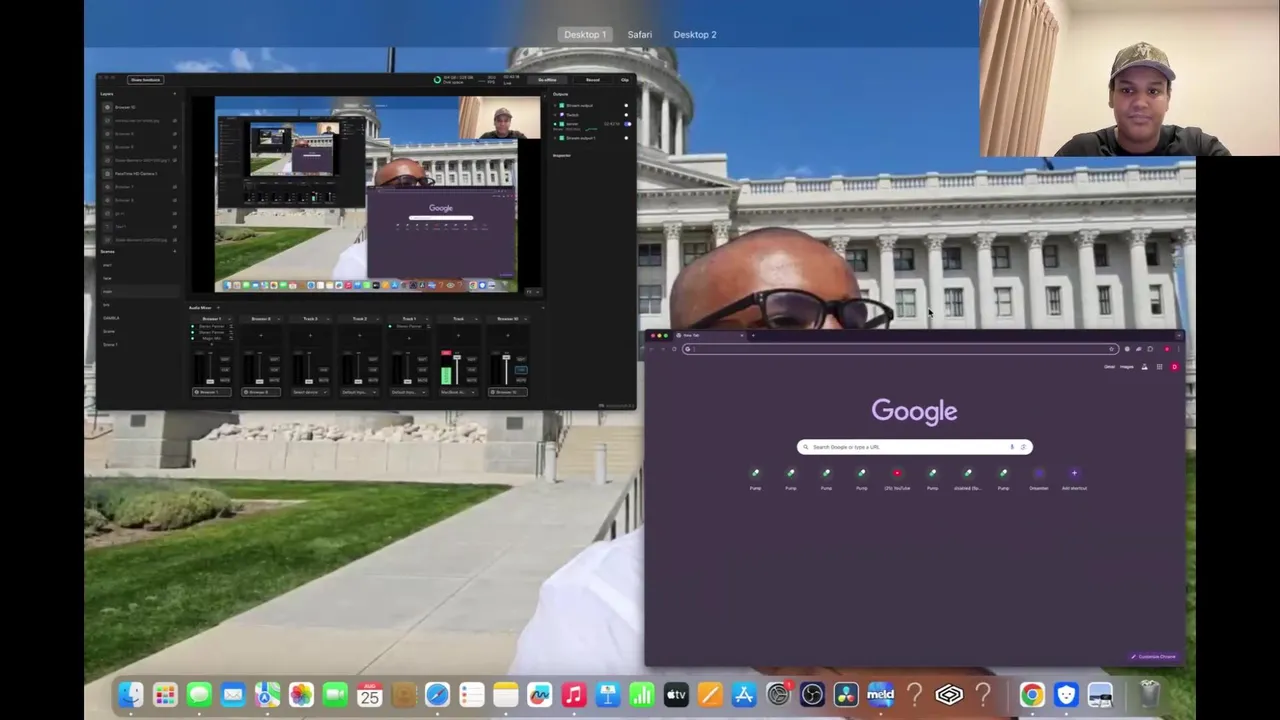The width and height of the screenshot is (1280, 720).
Task: Open the Chrome three-dot menu
Action: click(x=1178, y=349)
